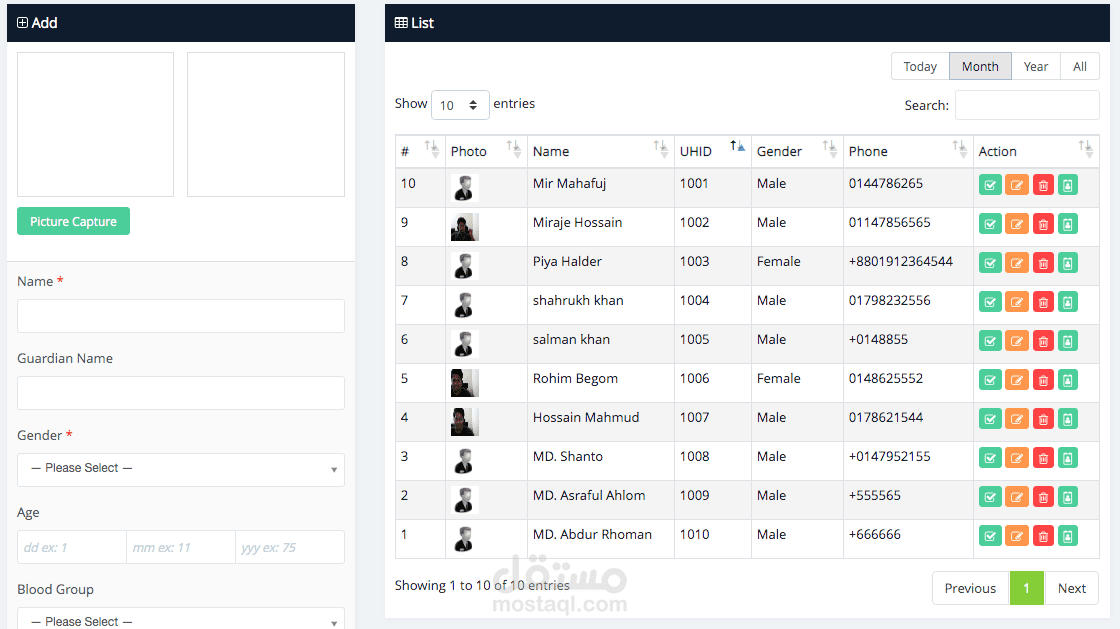
Task: Delete Miraje Hossain's entry
Action: tap(1043, 224)
